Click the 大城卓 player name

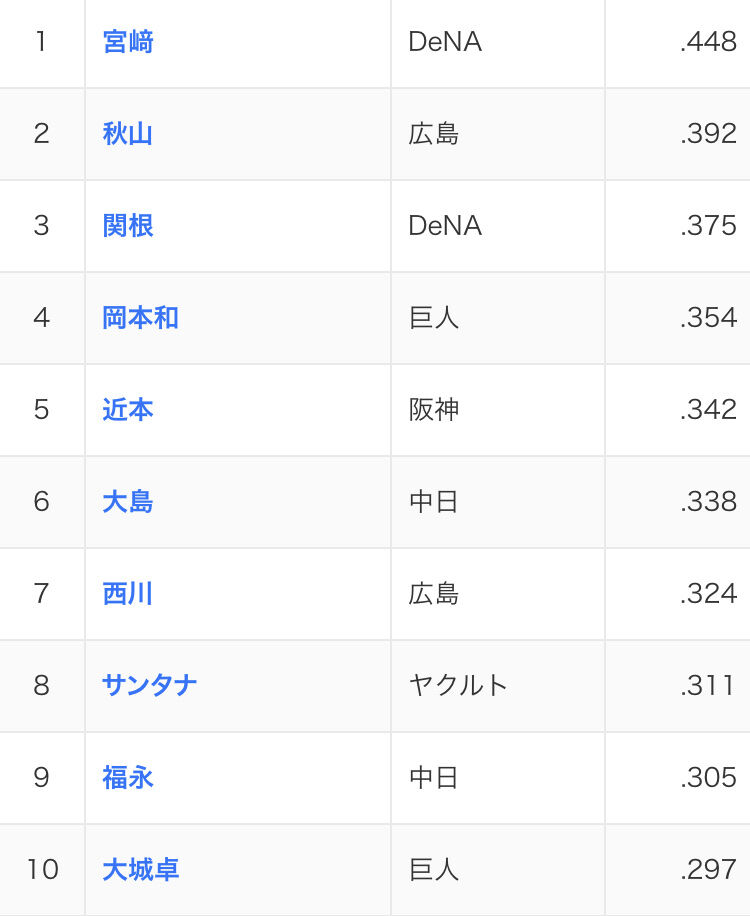coord(140,870)
